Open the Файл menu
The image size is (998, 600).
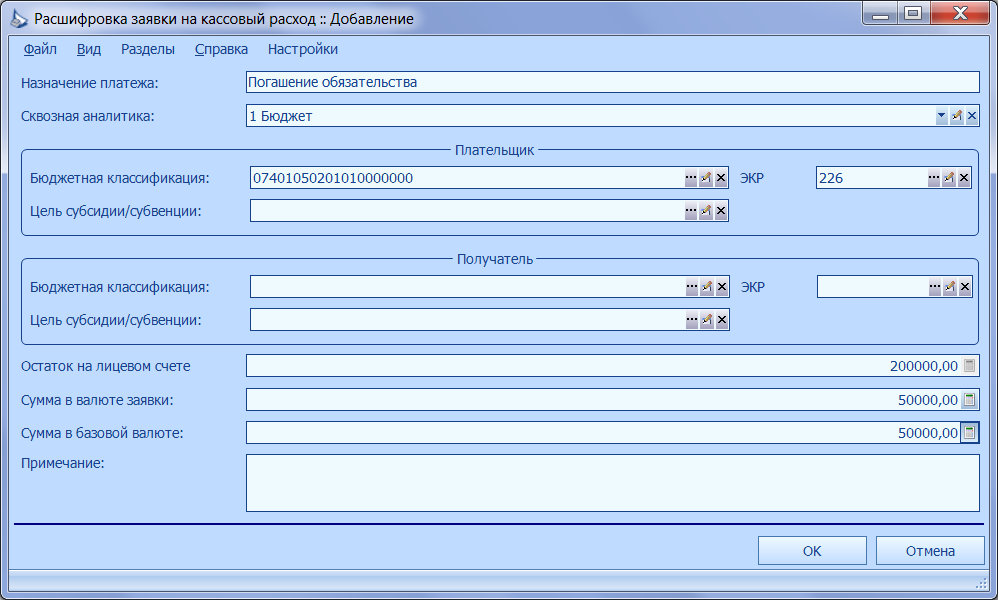(40, 49)
